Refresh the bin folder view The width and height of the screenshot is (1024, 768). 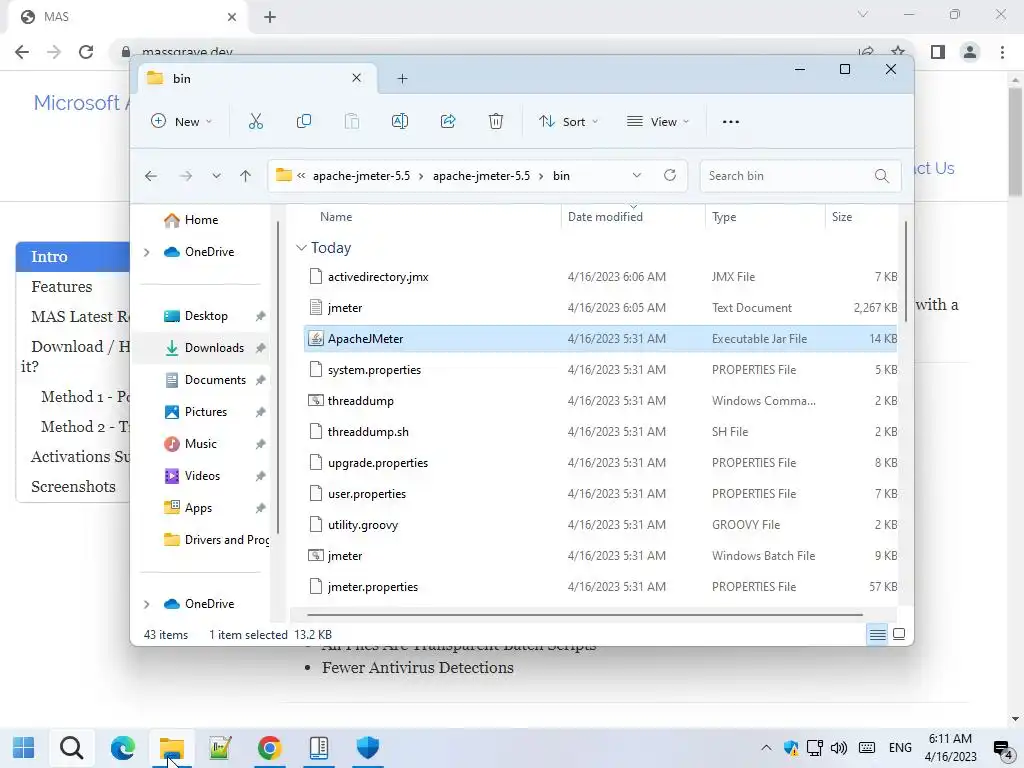pos(669,175)
